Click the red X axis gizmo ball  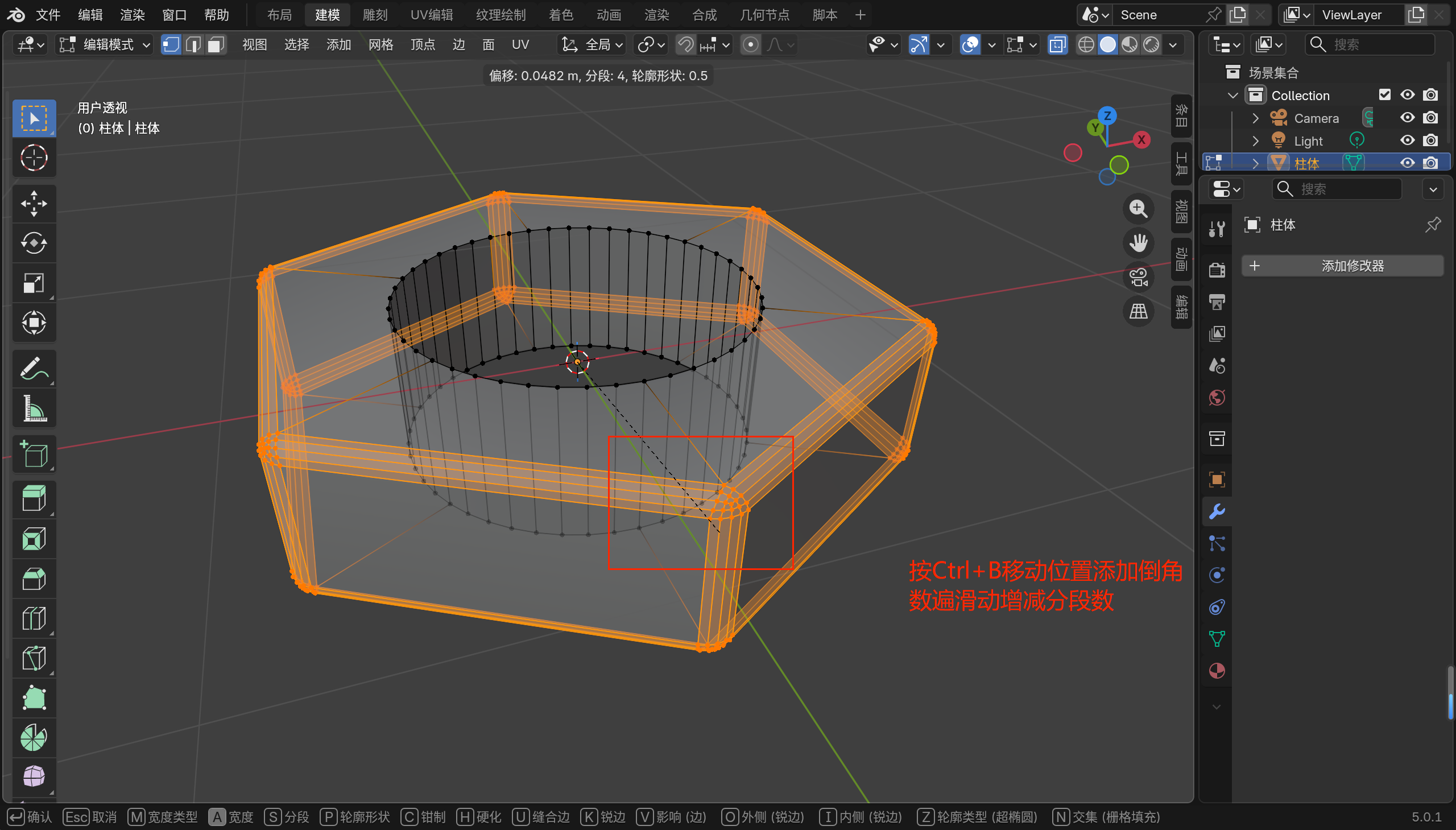(x=1141, y=140)
